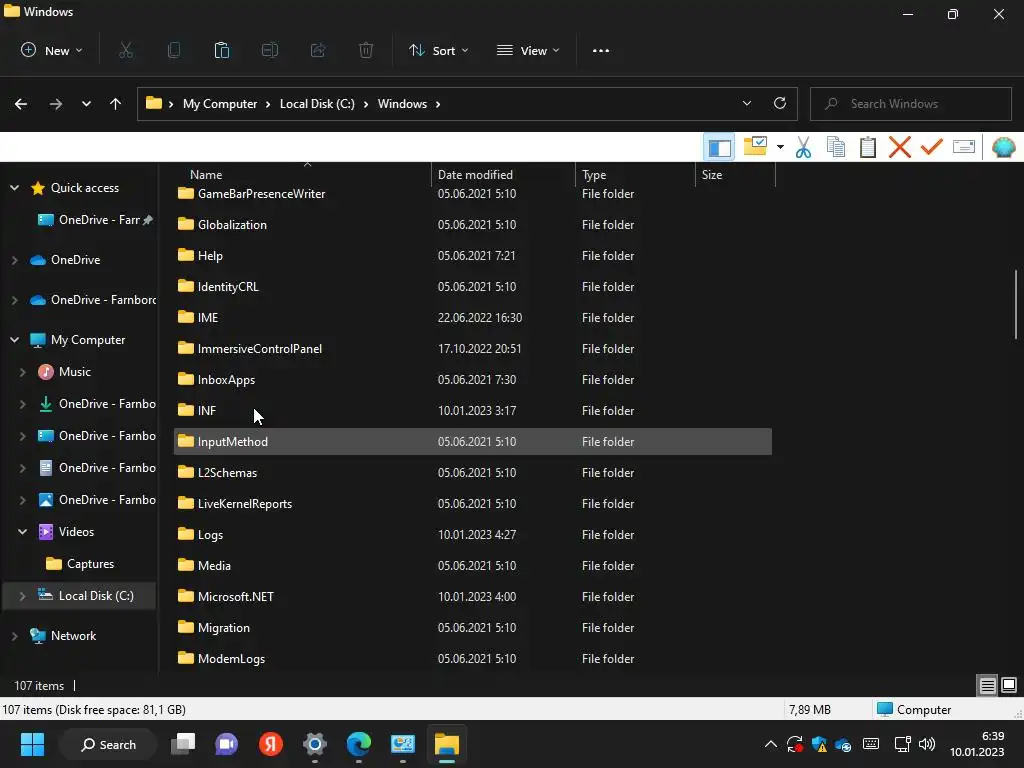This screenshot has width=1024, height=768.
Task: Click the red X Delete icon
Action: [900, 148]
